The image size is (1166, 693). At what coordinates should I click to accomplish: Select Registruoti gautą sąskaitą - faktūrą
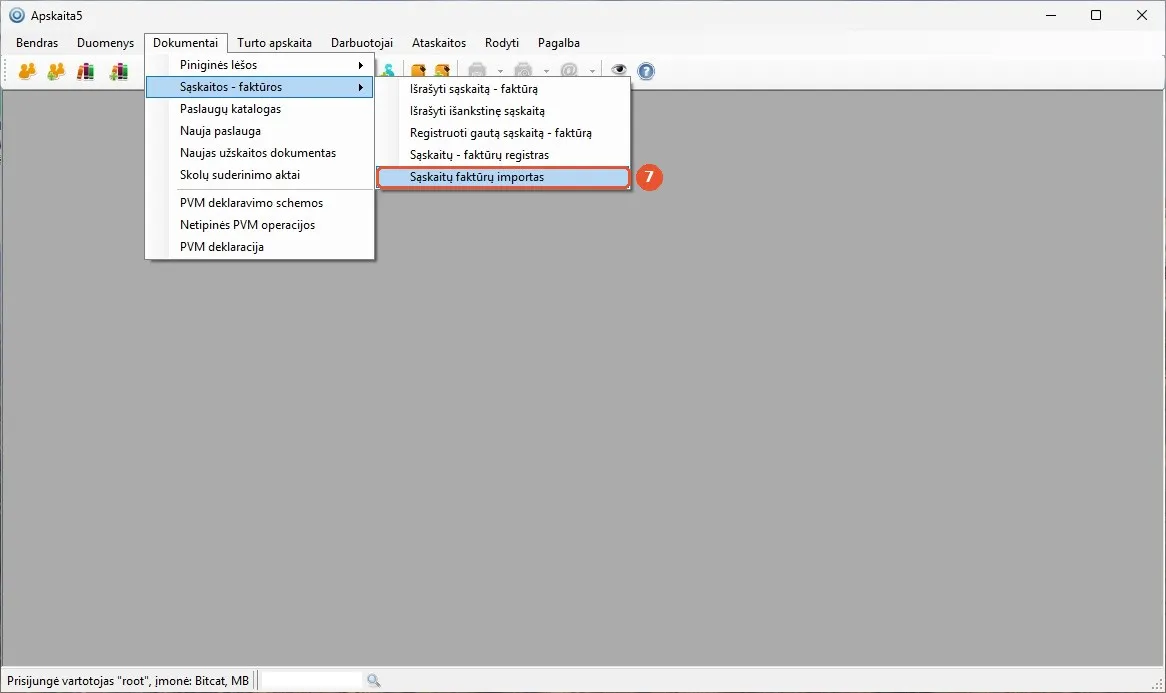503,133
